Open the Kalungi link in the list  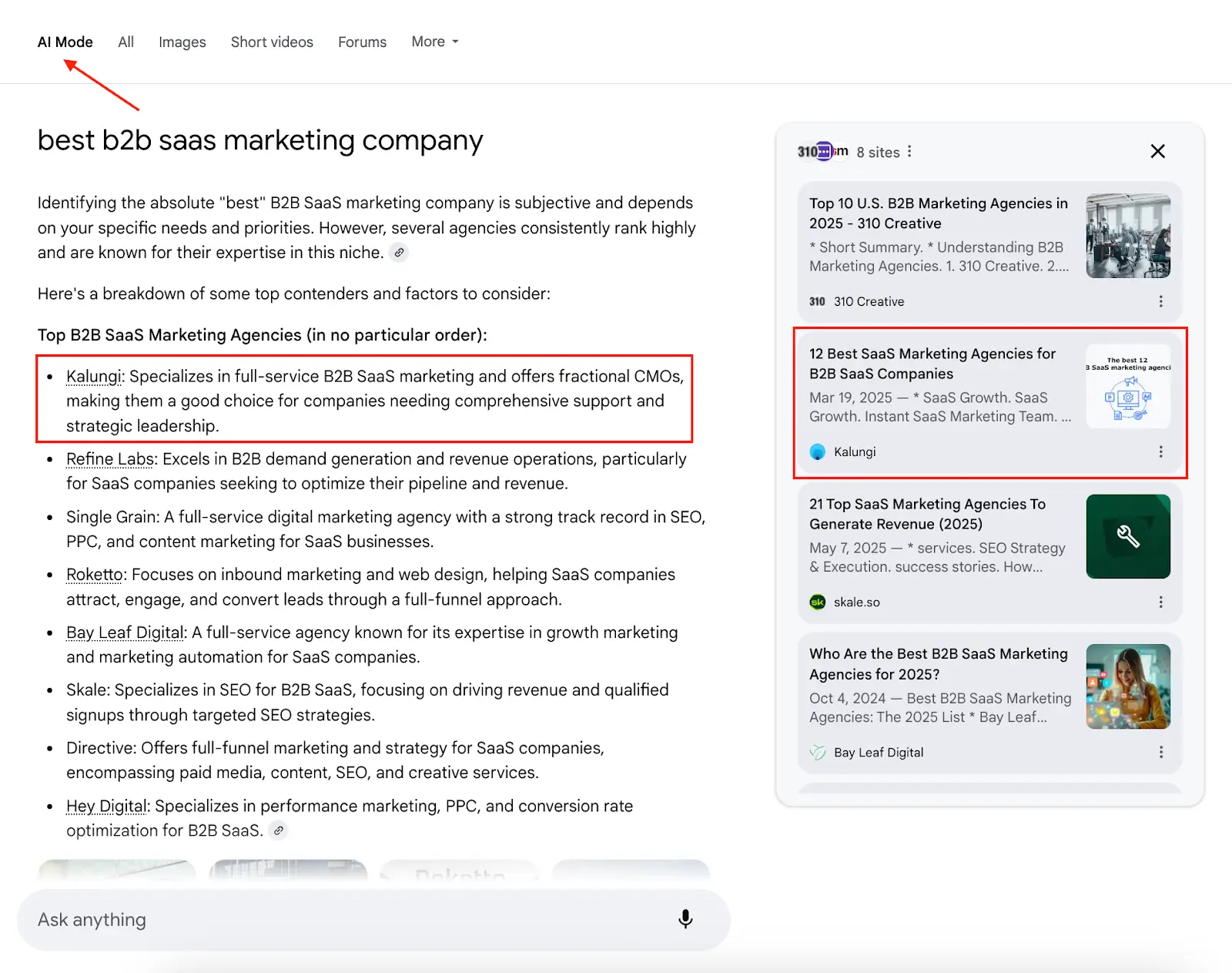point(94,376)
